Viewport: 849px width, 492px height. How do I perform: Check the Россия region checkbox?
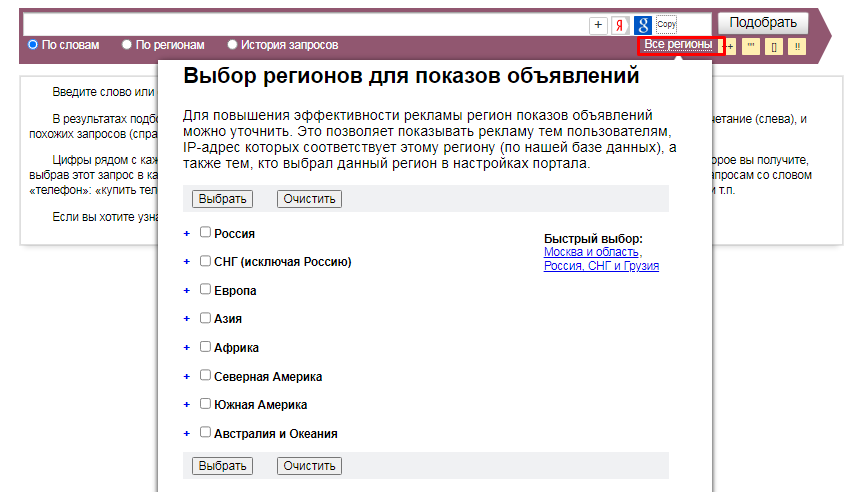pyautogui.click(x=205, y=232)
